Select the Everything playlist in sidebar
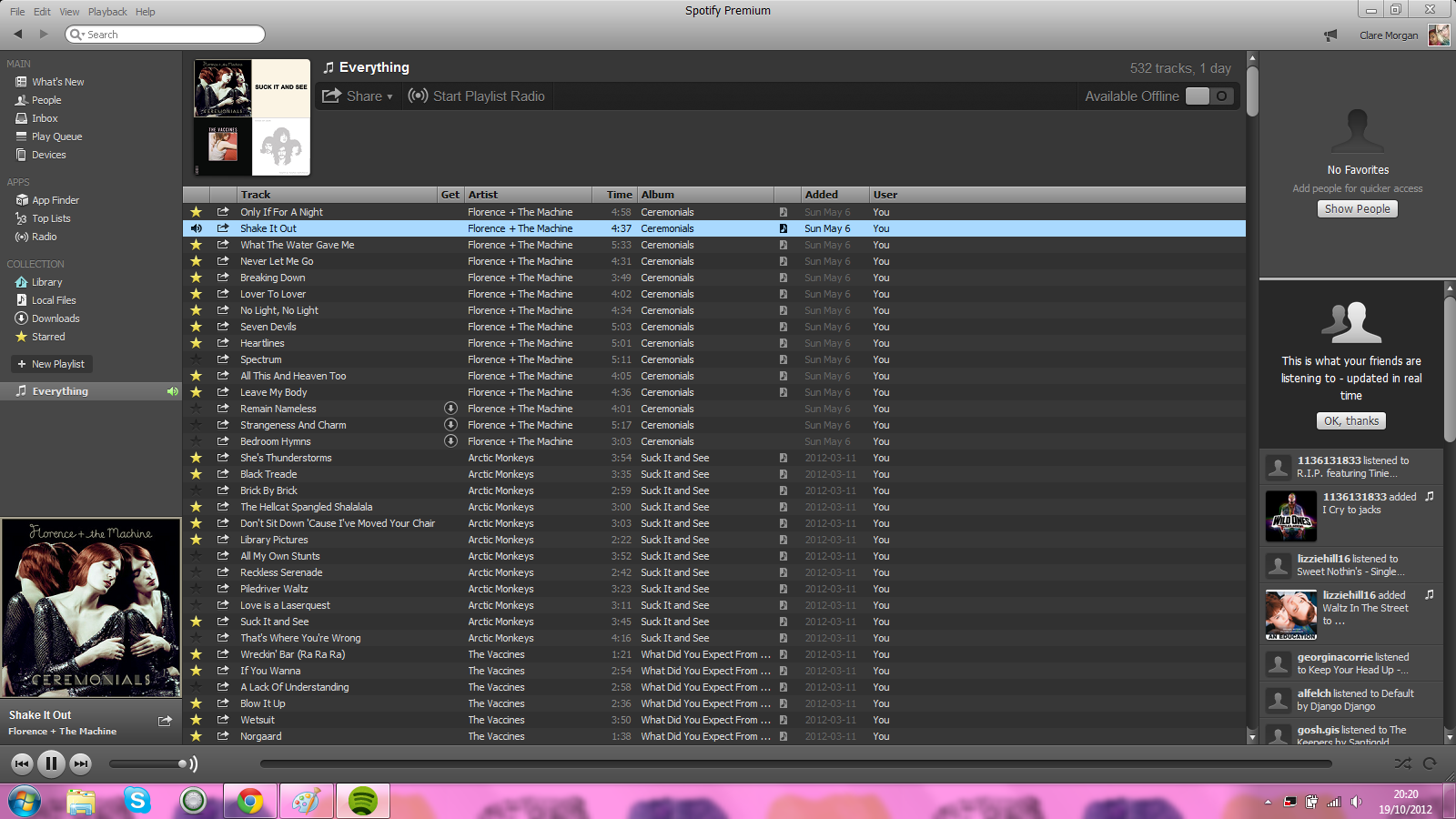 91,391
